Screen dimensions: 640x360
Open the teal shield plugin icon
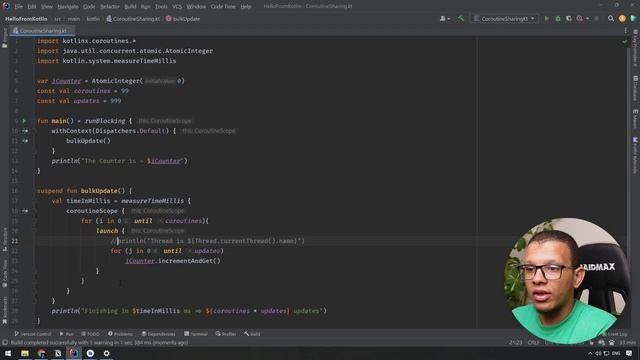click(x=633, y=19)
